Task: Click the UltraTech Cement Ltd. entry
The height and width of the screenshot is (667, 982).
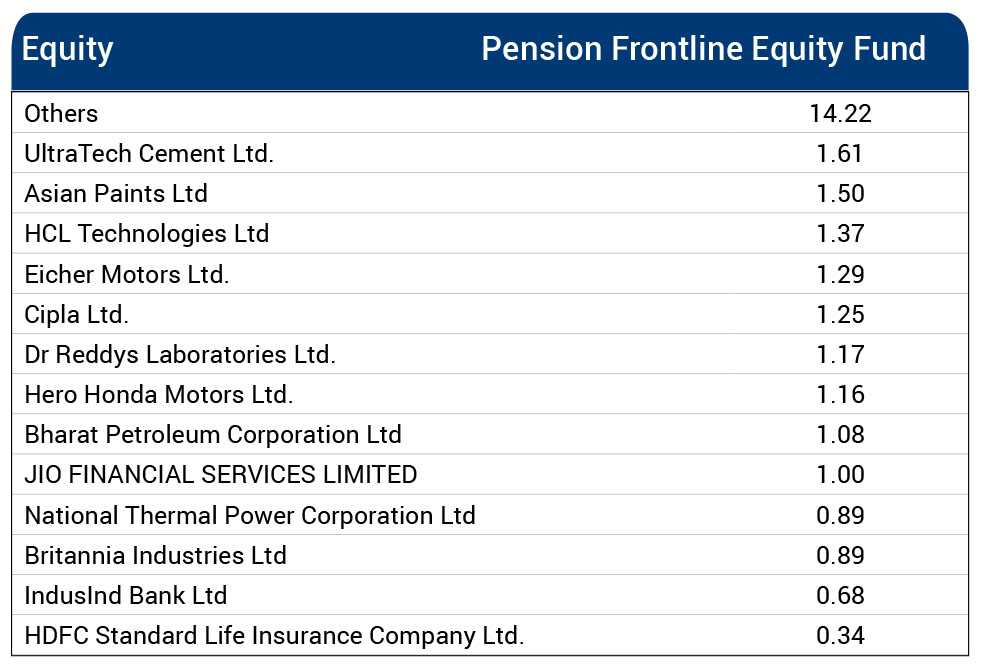Action: click(149, 153)
